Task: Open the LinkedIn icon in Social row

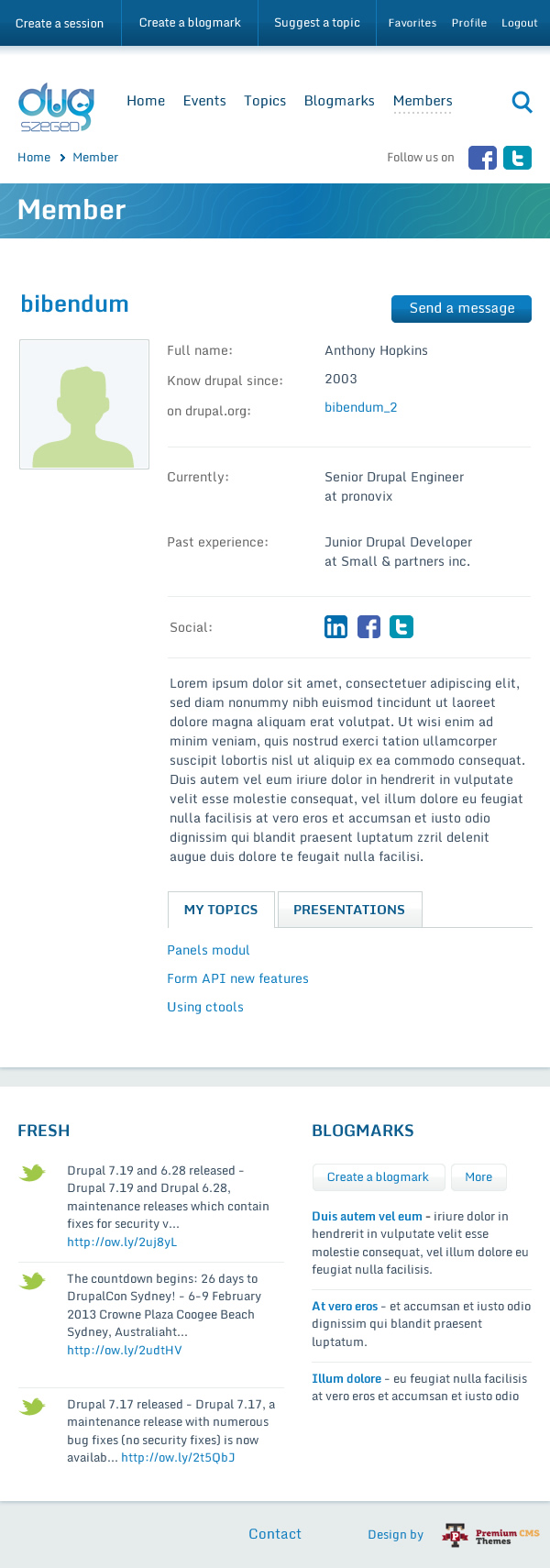Action: (336, 626)
